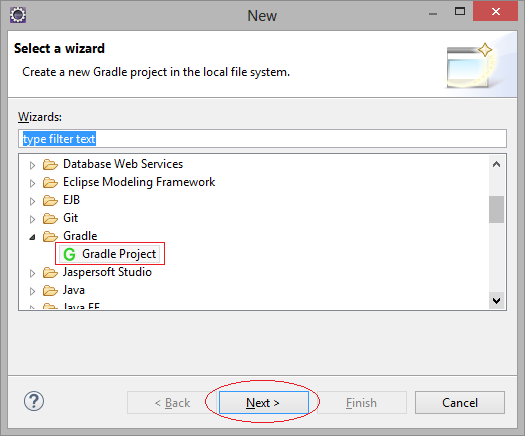Maximize the New wizard window
This screenshot has height=436, width=525.
pyautogui.click(x=460, y=12)
